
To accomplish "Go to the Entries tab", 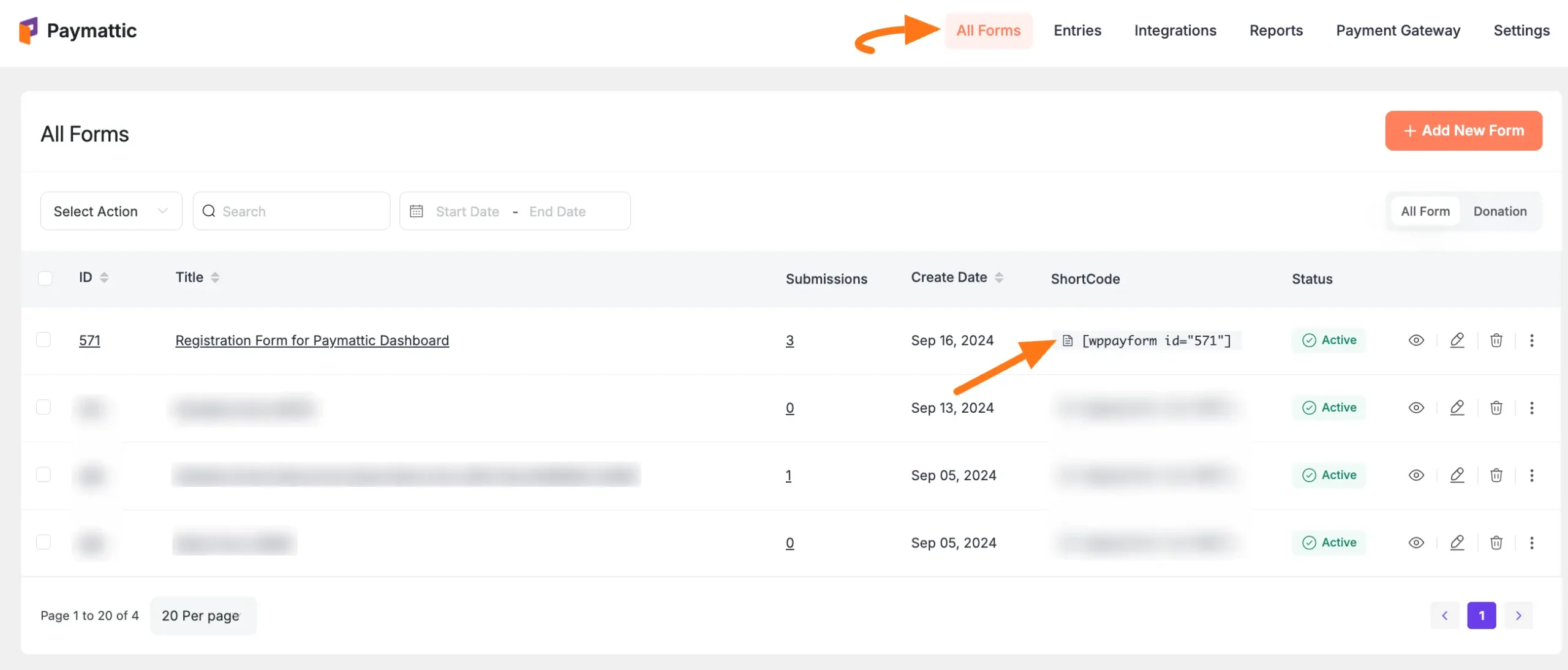I will coord(1077,31).
